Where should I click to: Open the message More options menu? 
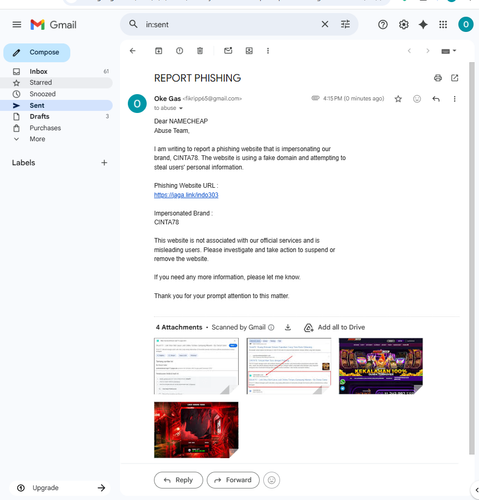click(454, 99)
